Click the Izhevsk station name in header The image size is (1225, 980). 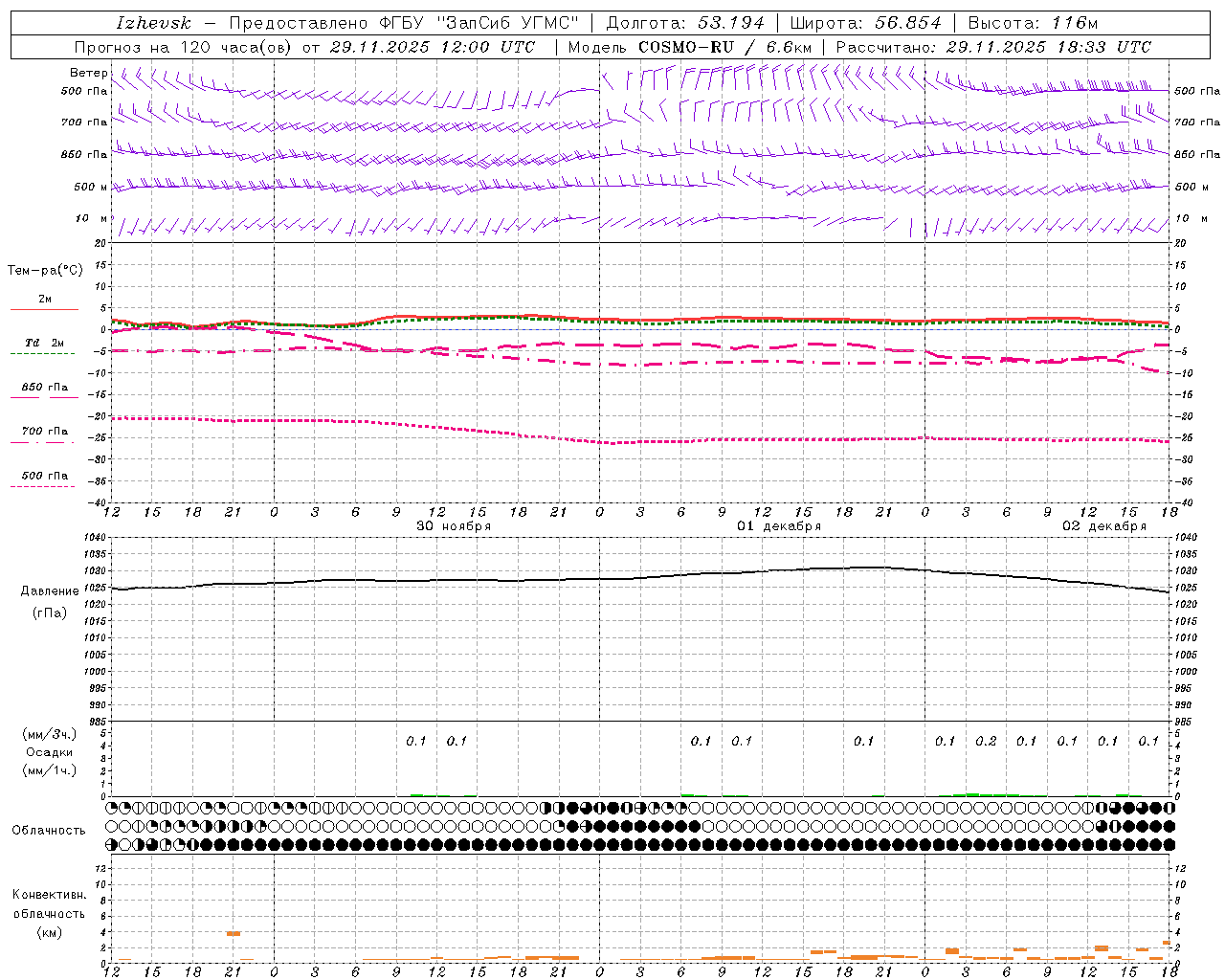point(153,23)
